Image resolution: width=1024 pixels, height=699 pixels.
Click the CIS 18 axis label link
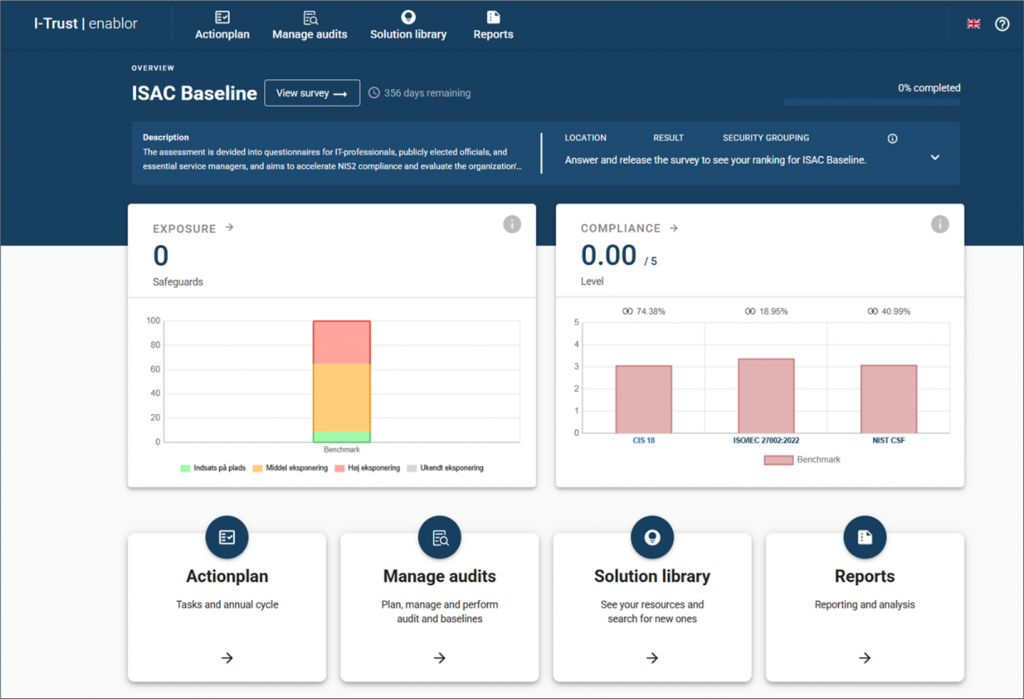[x=643, y=439]
